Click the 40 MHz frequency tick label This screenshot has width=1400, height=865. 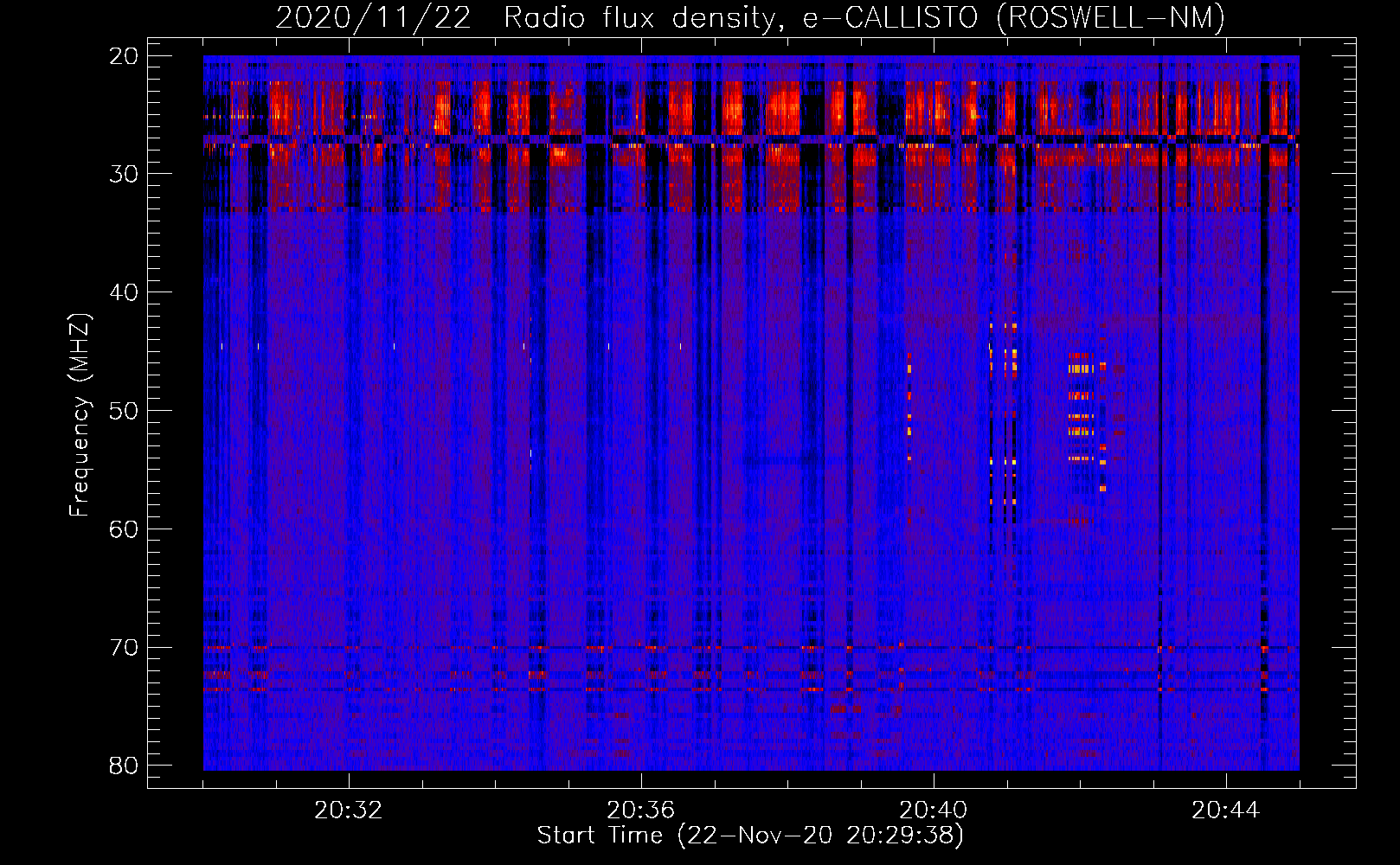coord(125,292)
